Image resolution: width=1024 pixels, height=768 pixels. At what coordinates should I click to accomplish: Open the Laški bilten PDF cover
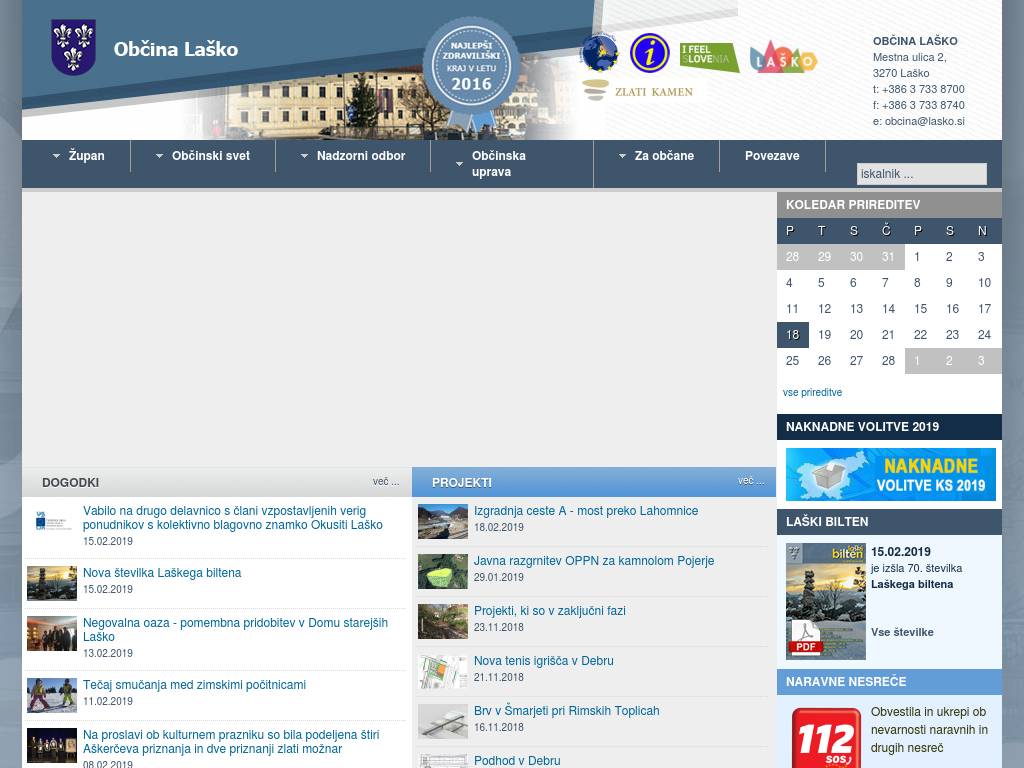coord(825,600)
